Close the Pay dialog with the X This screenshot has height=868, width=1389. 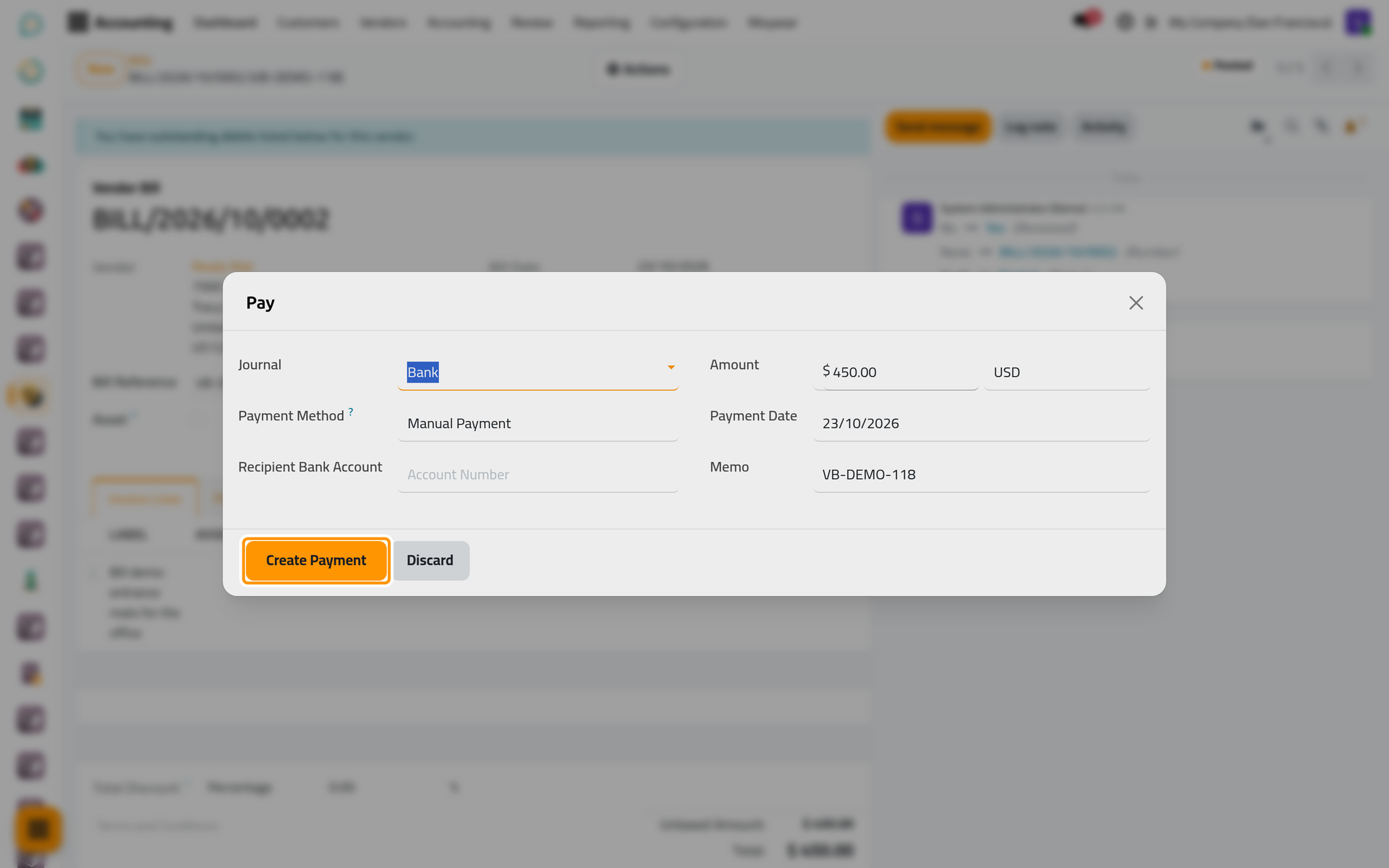tap(1136, 303)
